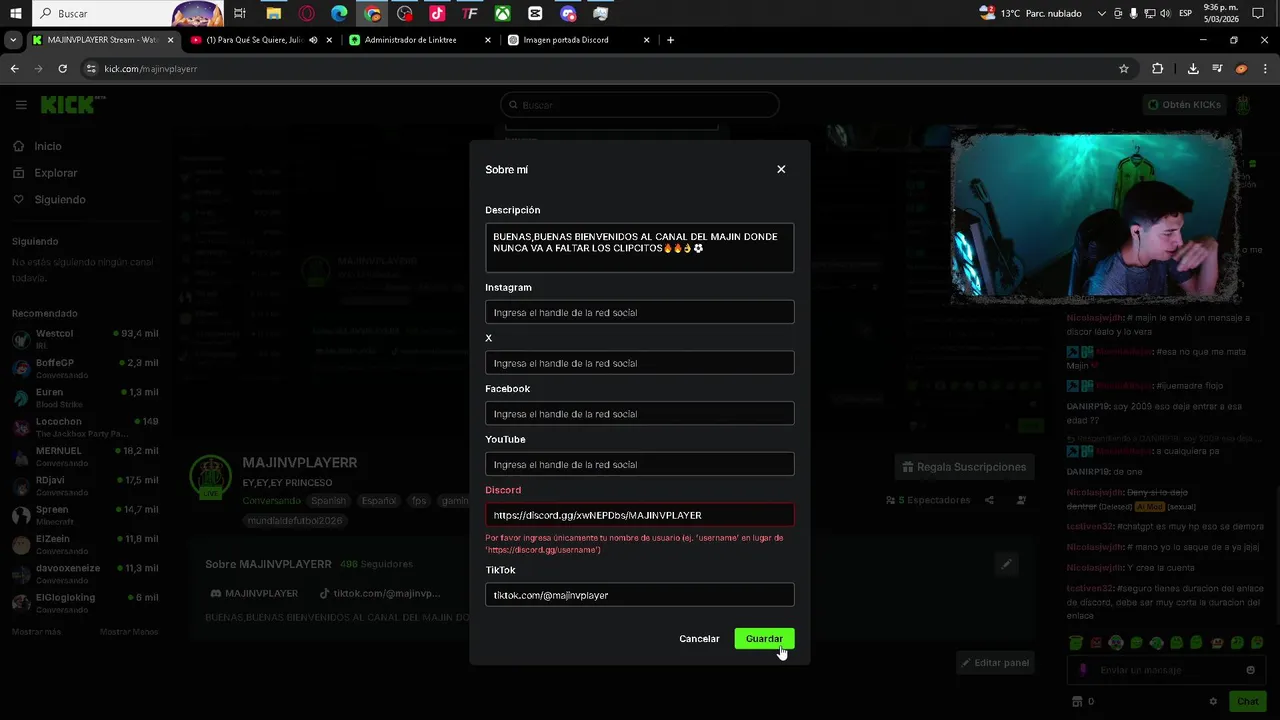
Task: Launch Microsoft Edge from the taskbar
Action: click(x=339, y=13)
